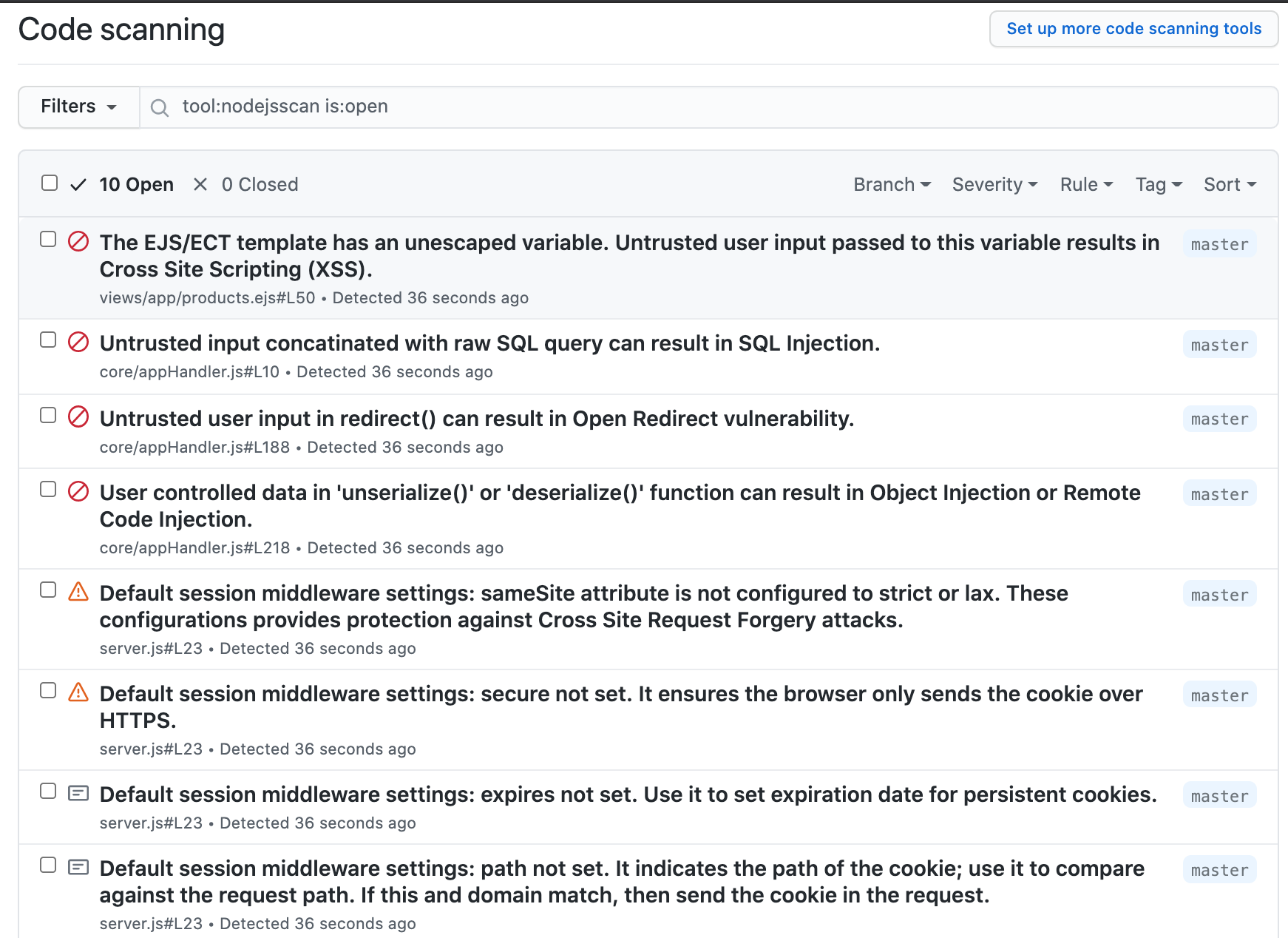This screenshot has width=1288, height=938.
Task: Click the note icon on the path-not-set alert
Action: 78,867
